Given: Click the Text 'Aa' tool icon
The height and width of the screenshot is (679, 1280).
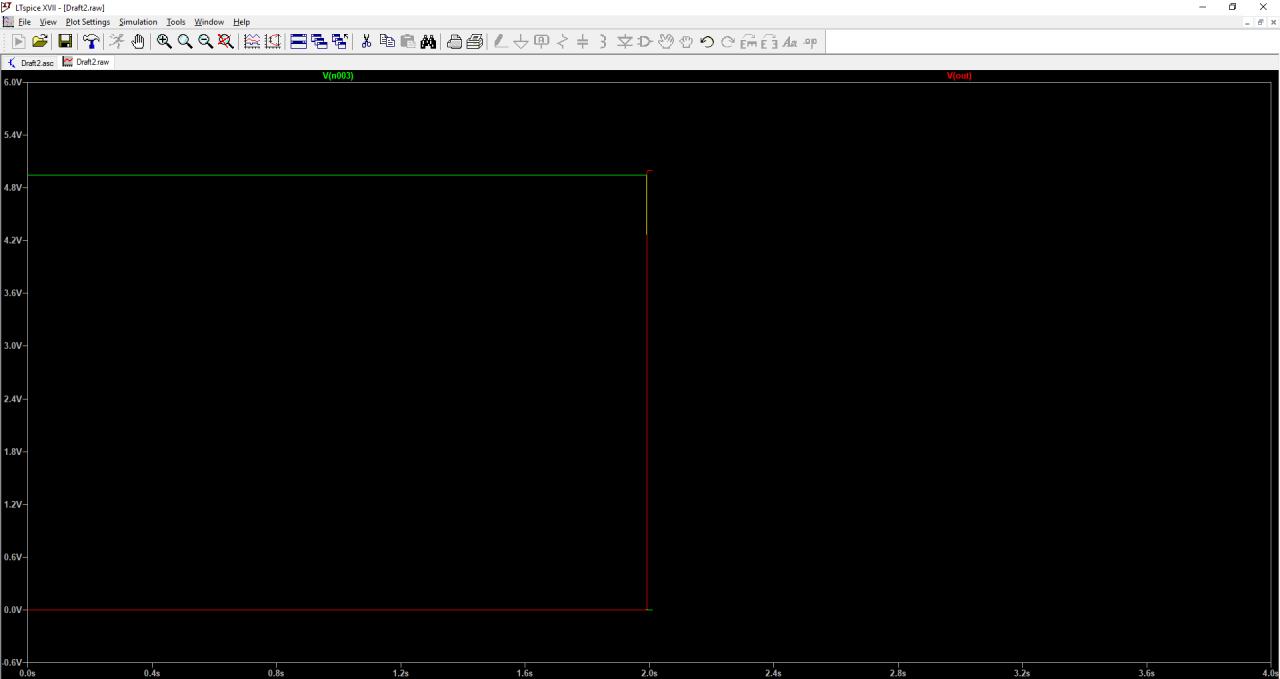Looking at the screenshot, I should pos(790,41).
